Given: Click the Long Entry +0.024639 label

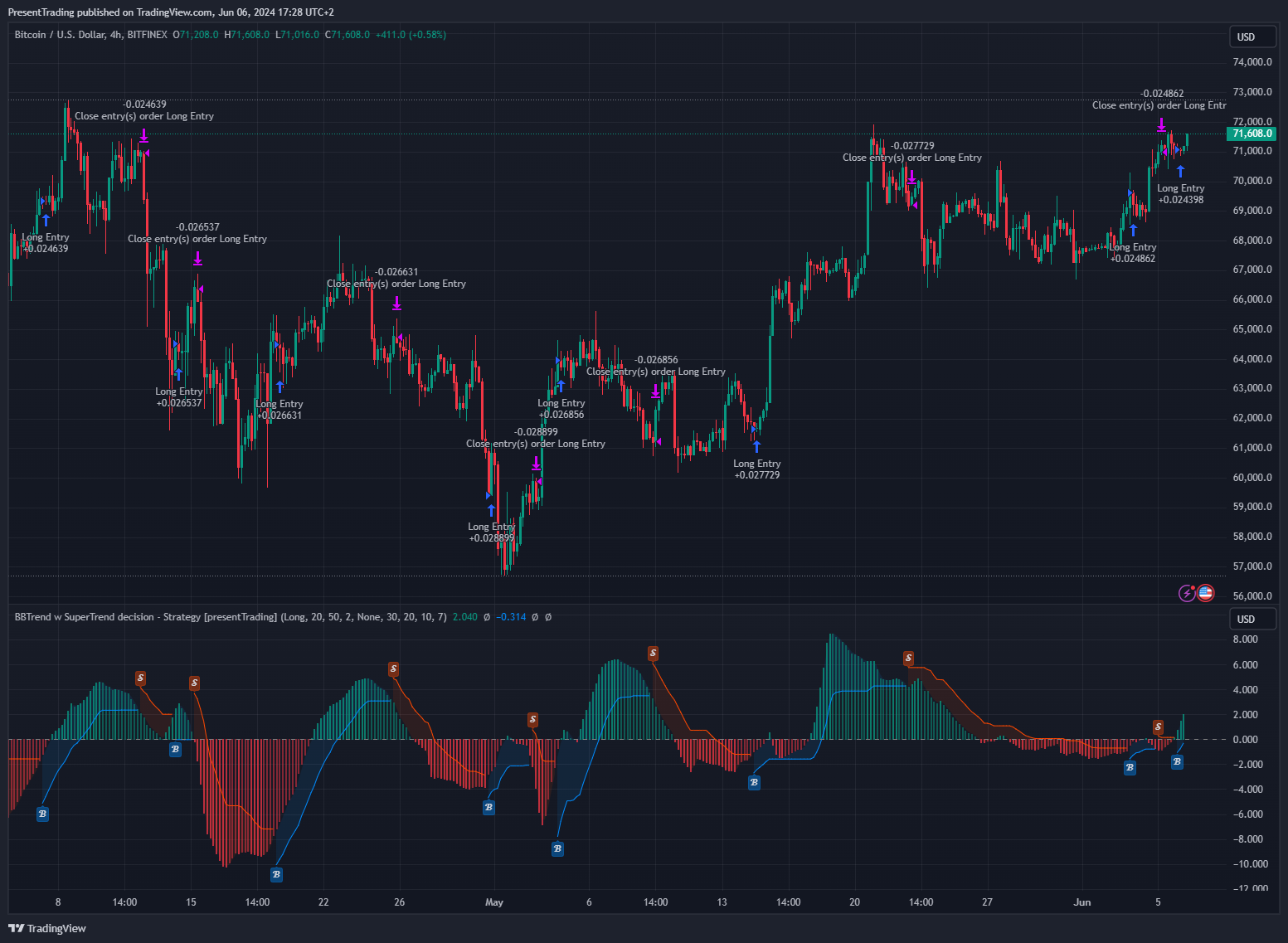Looking at the screenshot, I should tap(46, 243).
